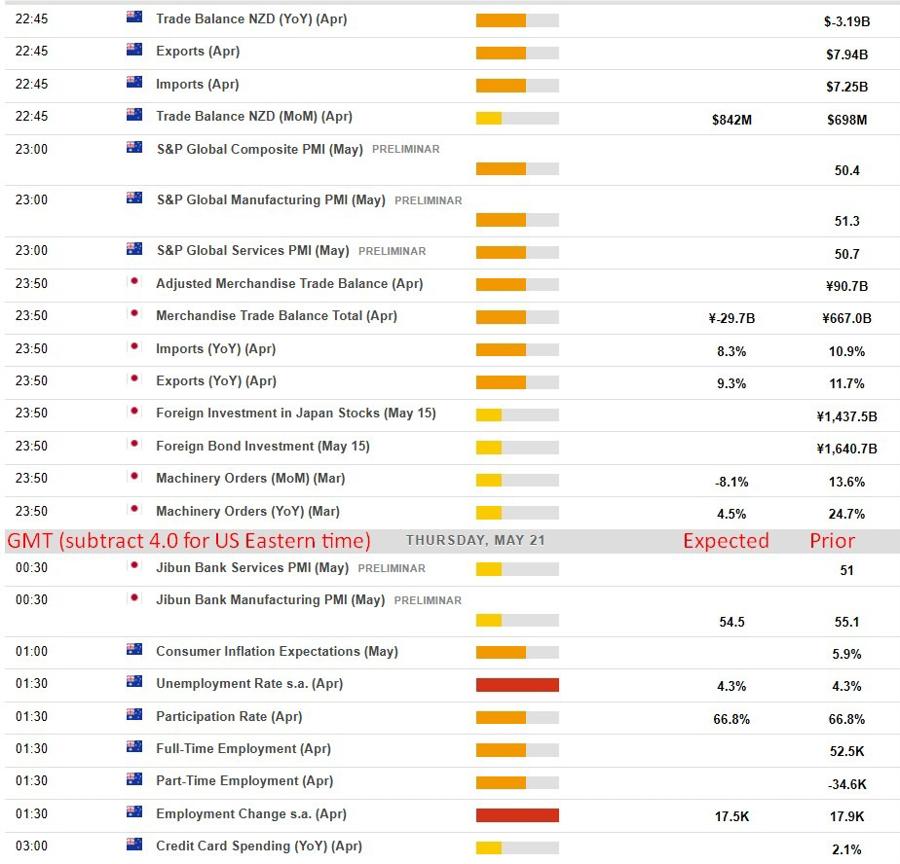Click yellow impact bar for Foreign Investment in Japan Stocks

click(x=517, y=415)
